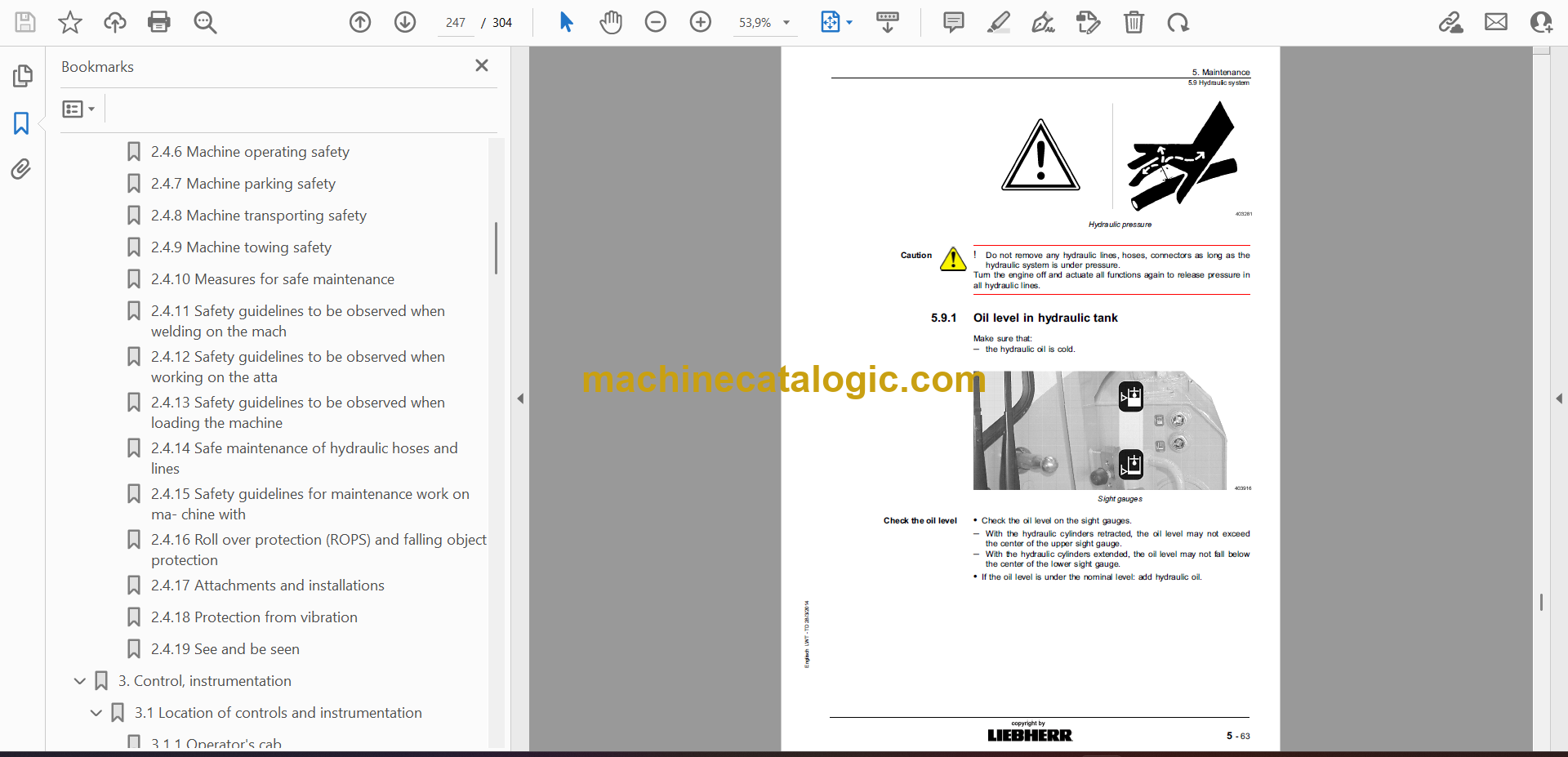Click the zoom percentage value 53,9%
Viewport: 1568px width, 757px height.
click(x=755, y=23)
